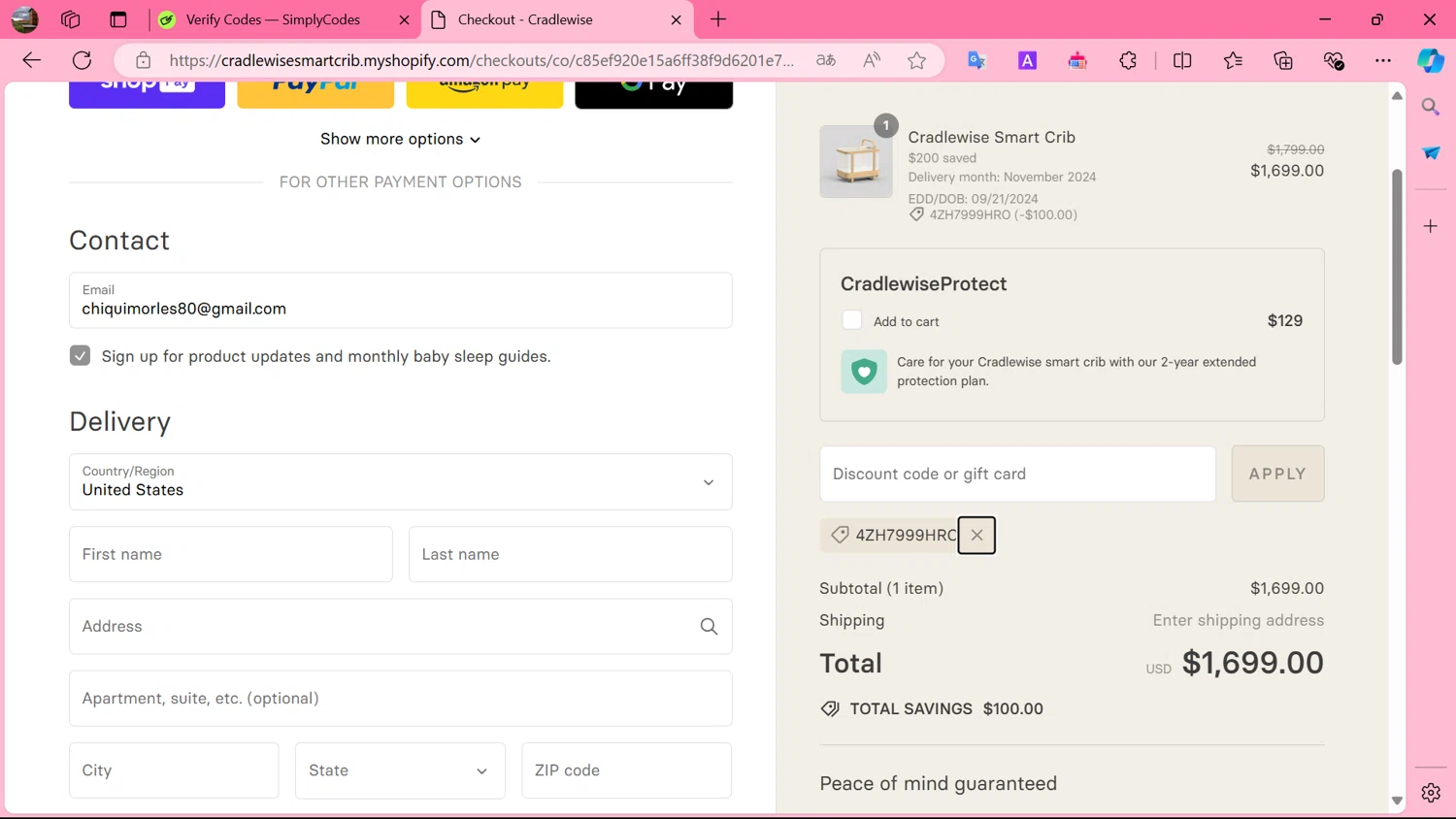Open Browser essentials heart icon
The height and width of the screenshot is (819, 1456).
(1334, 60)
